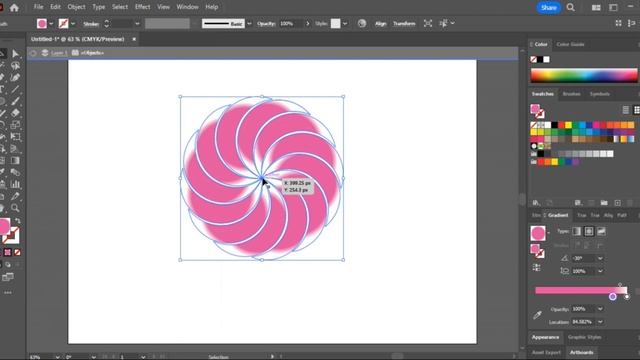Exit isolation mode back arrow
This screenshot has width=640, height=360.
33,53
